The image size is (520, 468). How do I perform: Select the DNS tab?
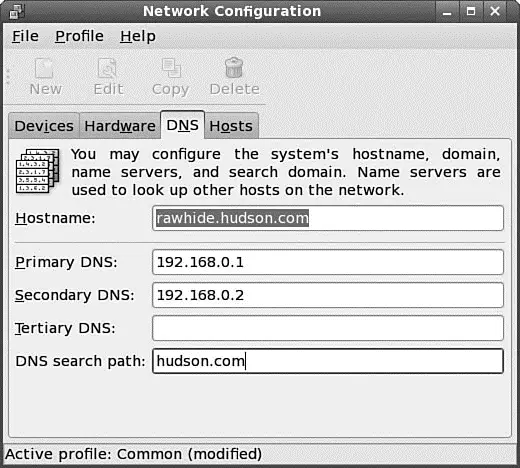click(x=182, y=125)
